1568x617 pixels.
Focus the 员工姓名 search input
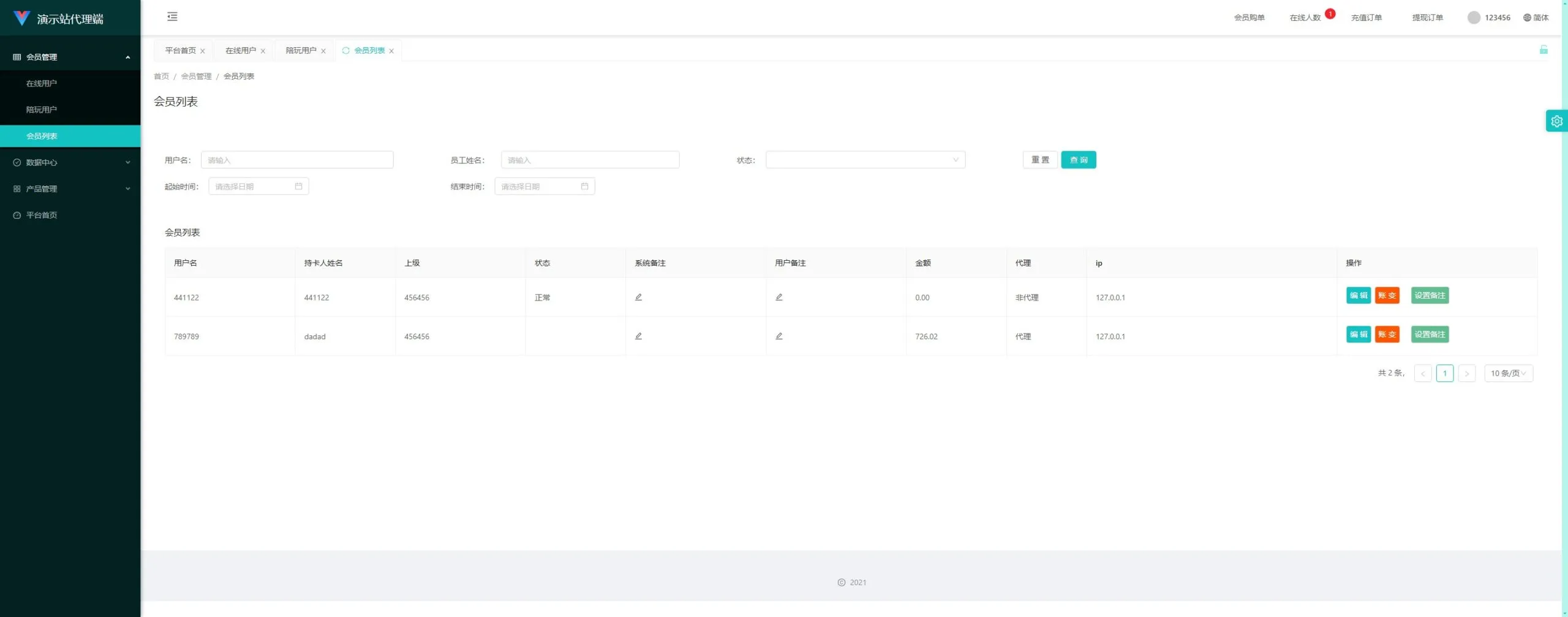tap(590, 160)
